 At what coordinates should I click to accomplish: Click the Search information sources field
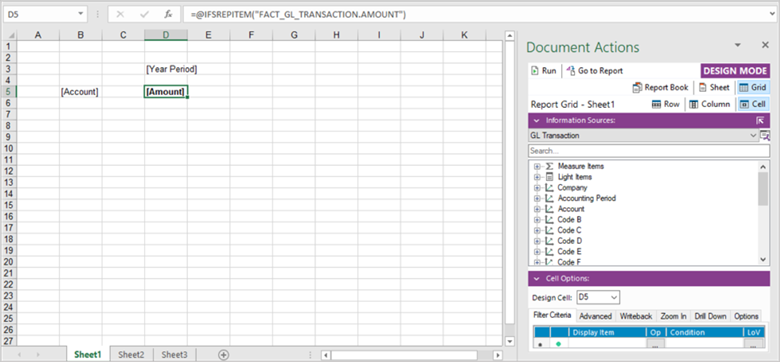pyautogui.click(x=649, y=151)
